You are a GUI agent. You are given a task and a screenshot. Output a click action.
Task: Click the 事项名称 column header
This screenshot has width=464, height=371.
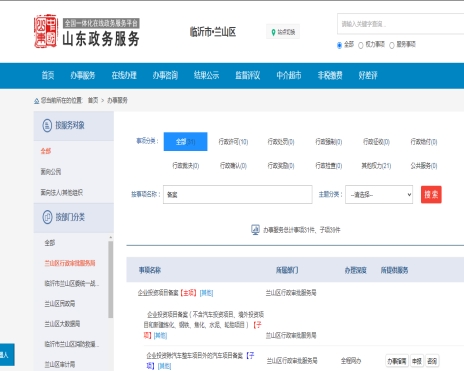pyautogui.click(x=150, y=270)
